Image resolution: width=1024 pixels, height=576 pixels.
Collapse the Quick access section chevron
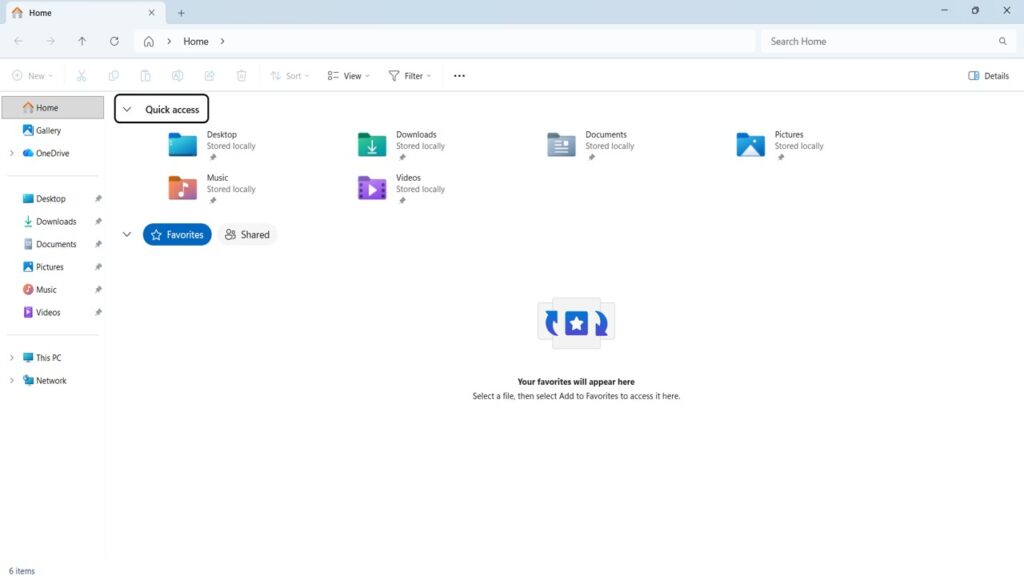[x=127, y=110]
